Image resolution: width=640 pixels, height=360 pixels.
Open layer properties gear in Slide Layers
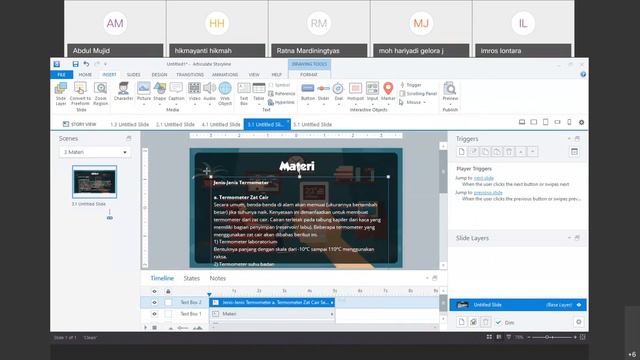click(578, 322)
